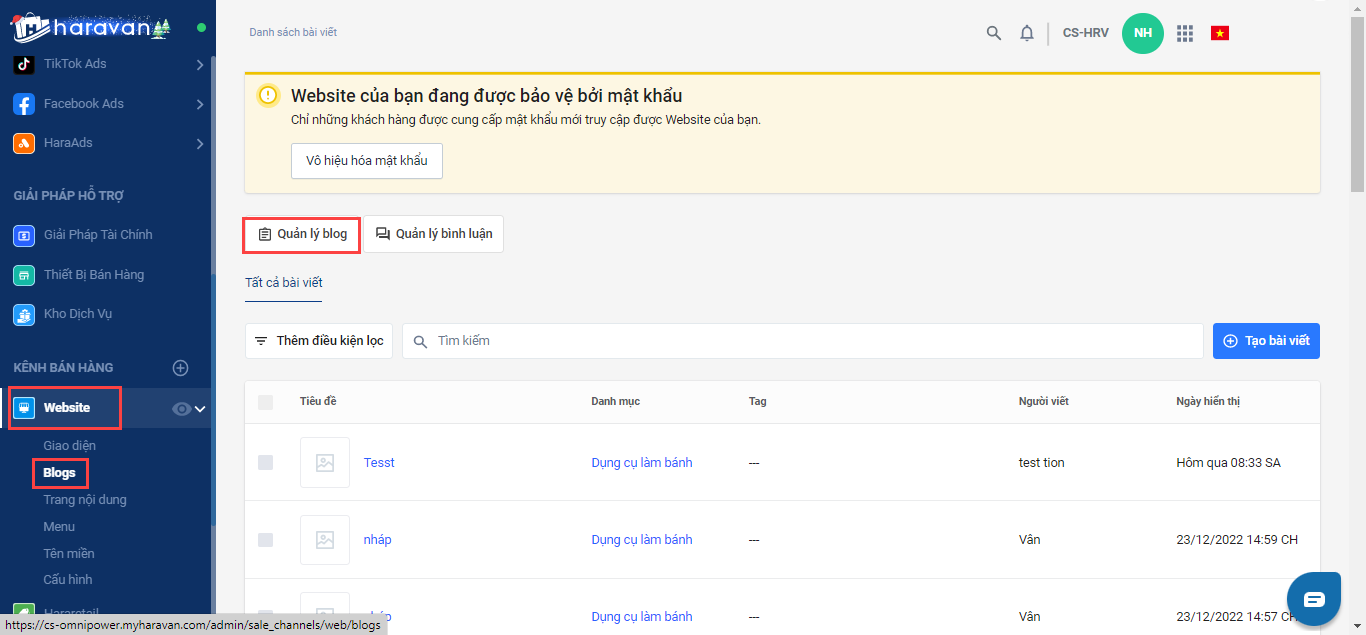
Task: Click the Vietnamese flag language icon
Action: [1219, 33]
